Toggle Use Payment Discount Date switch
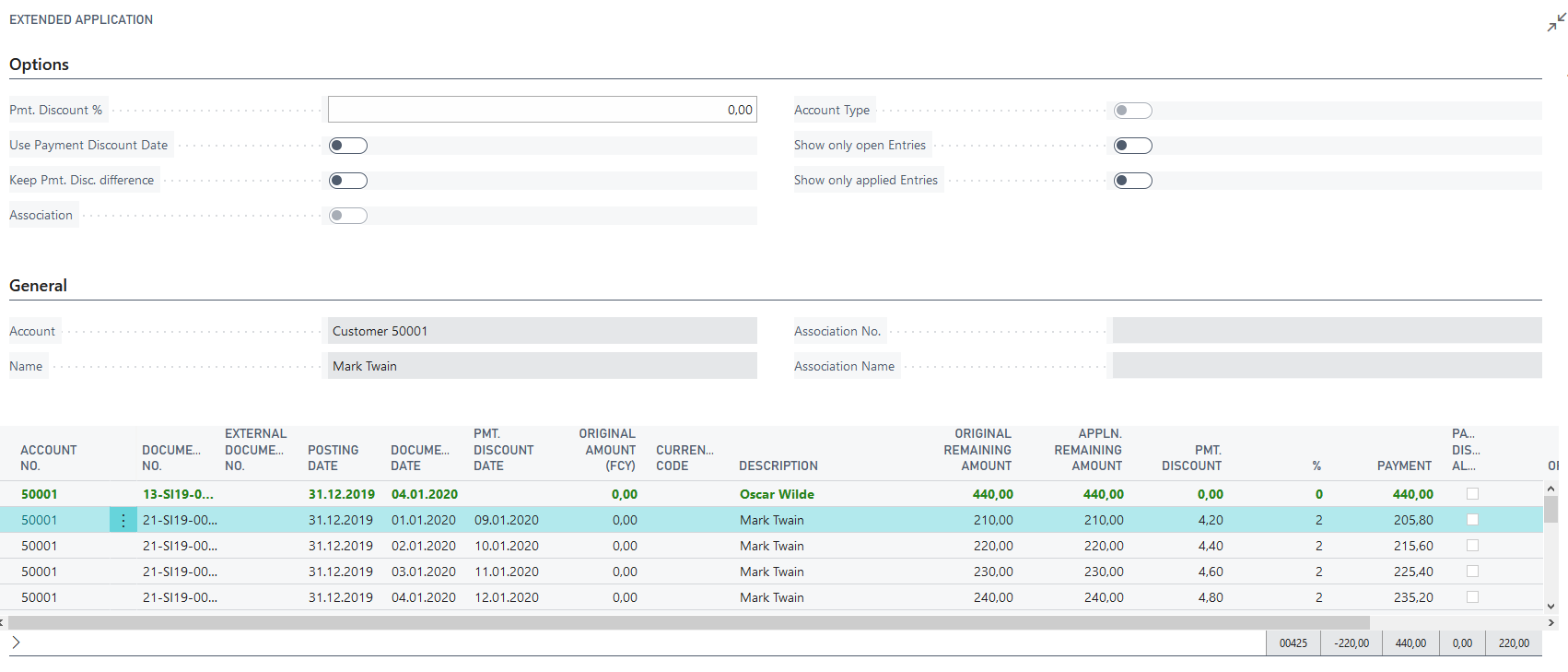Viewport: 1568px width, 672px height. pos(348,146)
